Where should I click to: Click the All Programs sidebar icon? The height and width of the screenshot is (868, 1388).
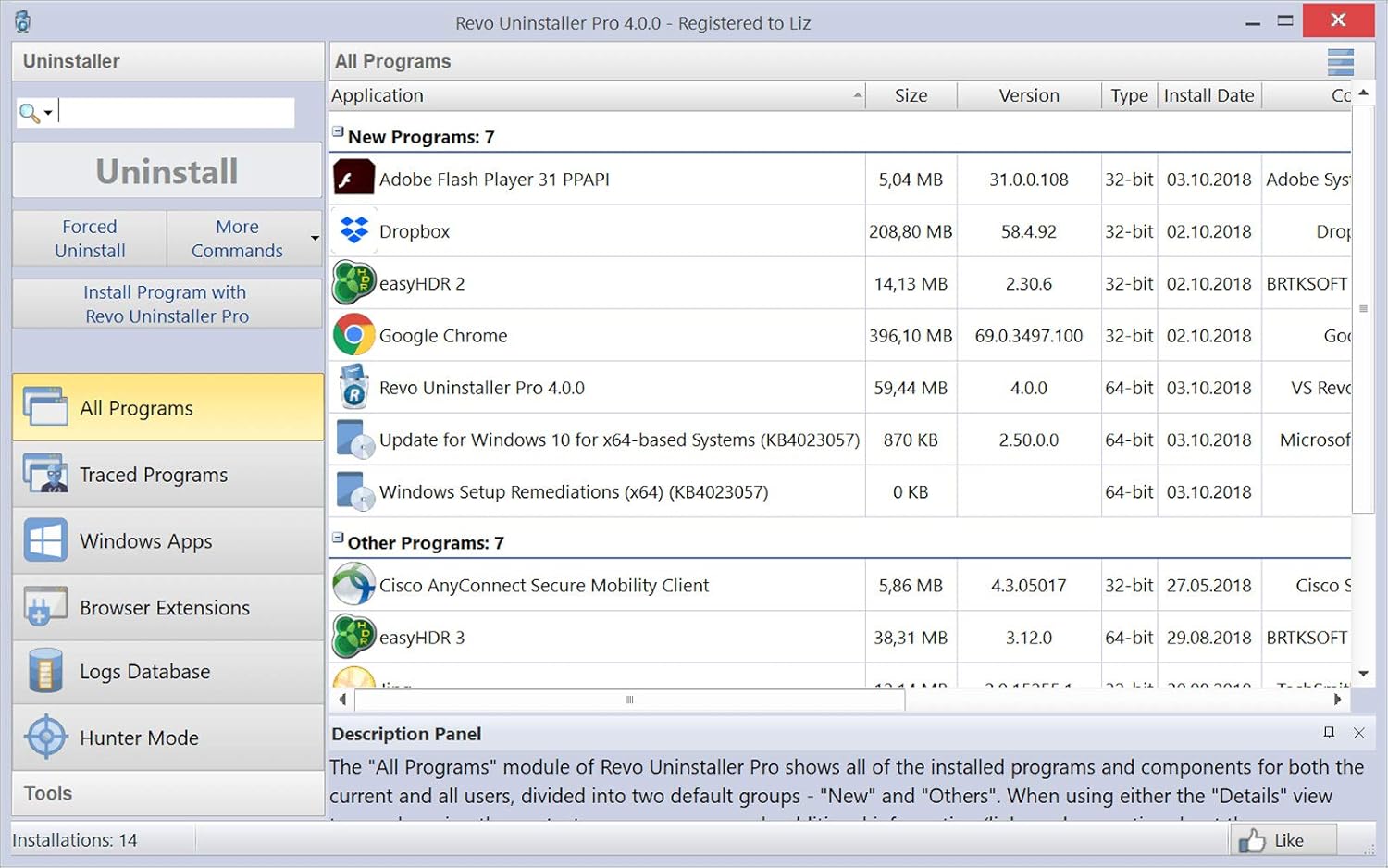pyautogui.click(x=45, y=407)
